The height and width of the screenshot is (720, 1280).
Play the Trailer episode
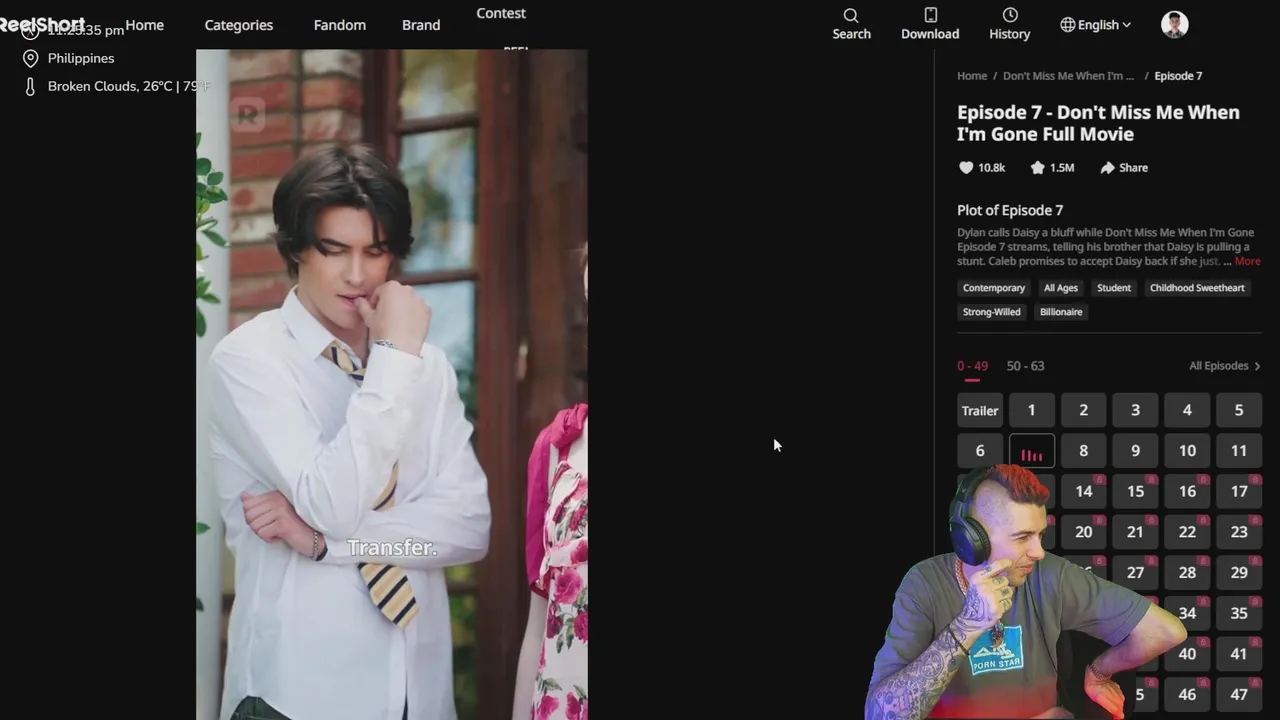[x=980, y=410]
